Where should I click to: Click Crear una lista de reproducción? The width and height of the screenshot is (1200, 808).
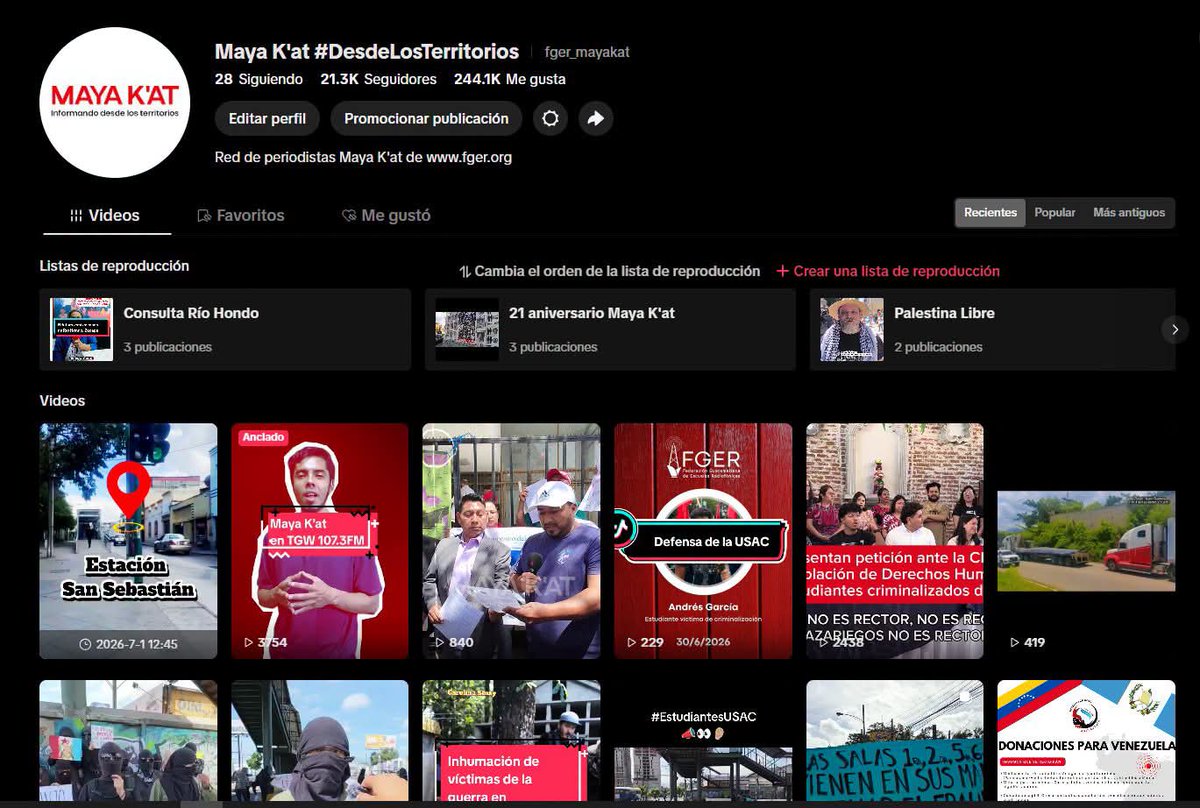(888, 271)
